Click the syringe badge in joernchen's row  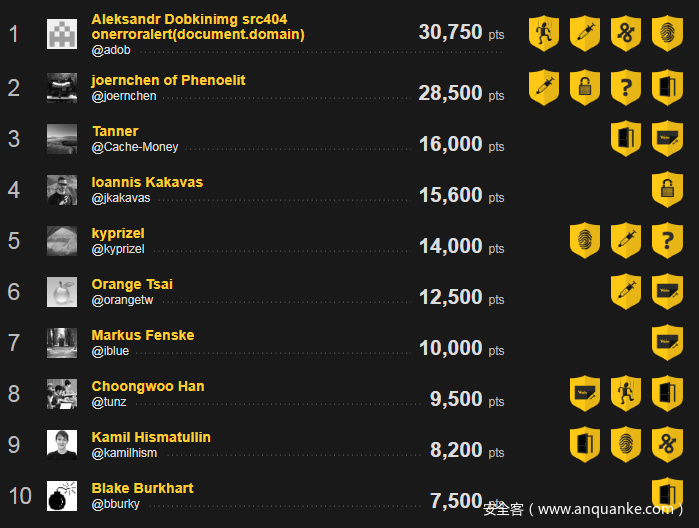pos(543,87)
